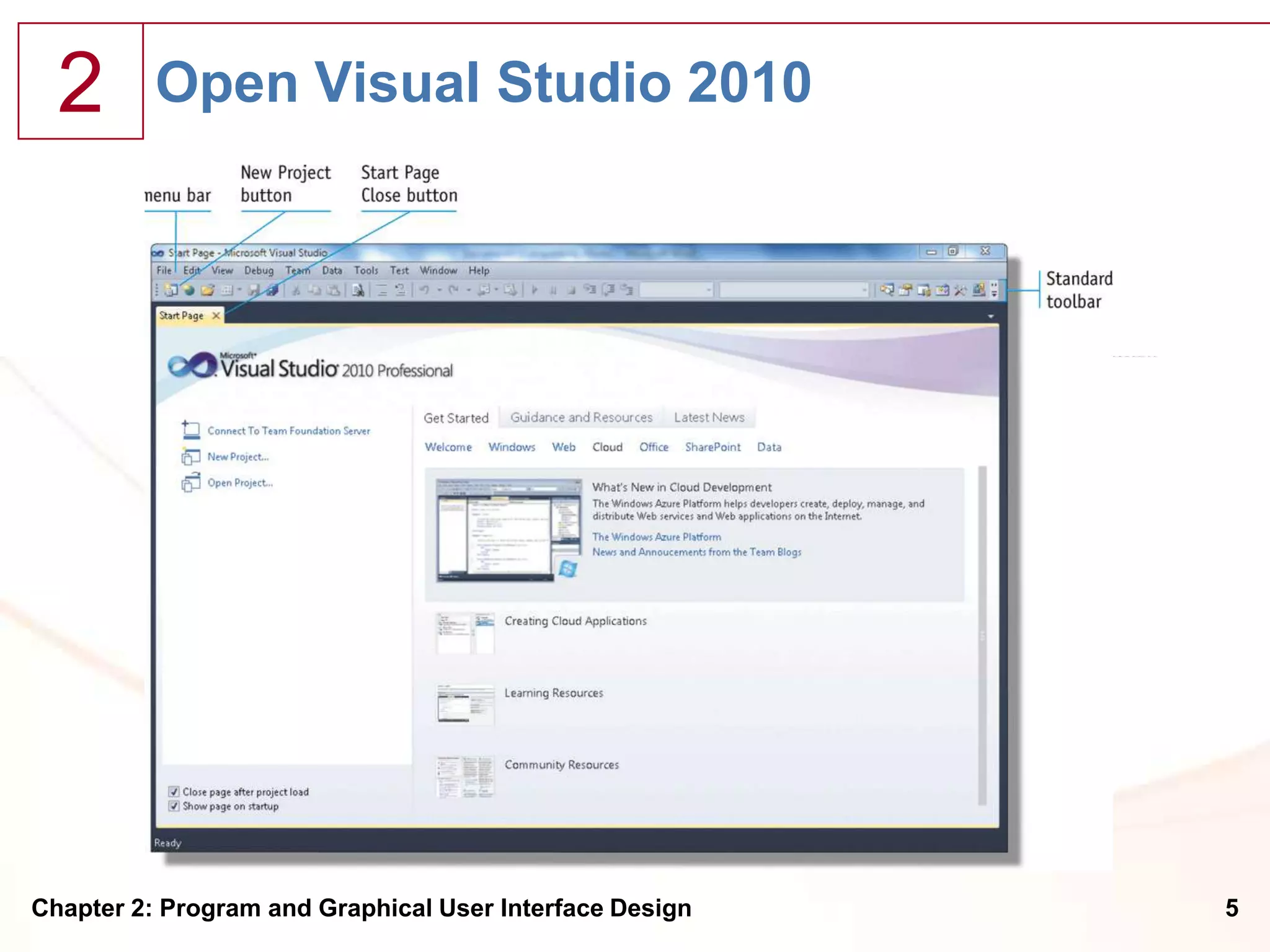Open Solution Explorer from the toolbar
This screenshot has width=1270, height=952.
click(887, 289)
